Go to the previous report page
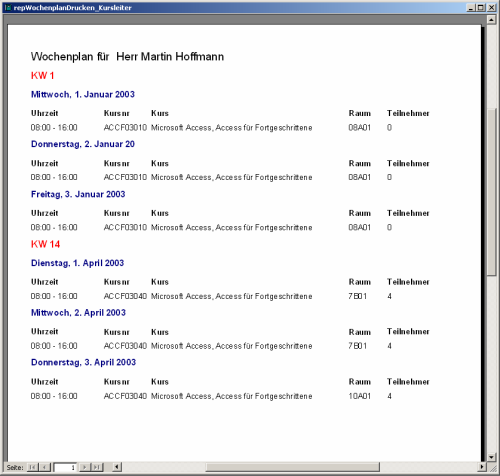 (45, 467)
